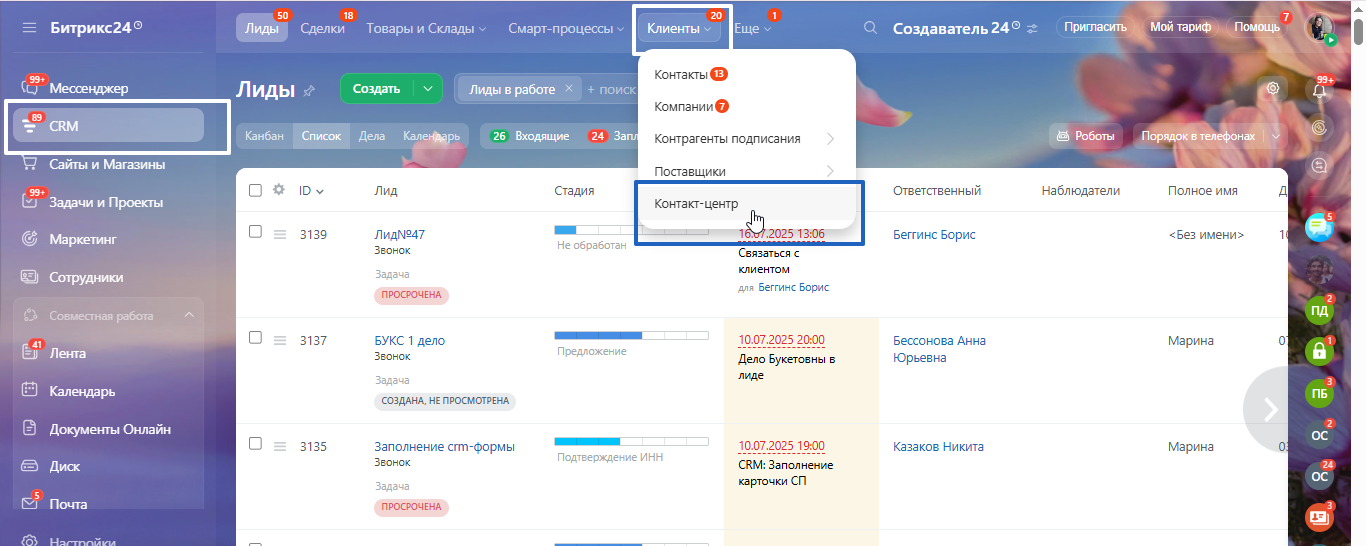The width and height of the screenshot is (1366, 546).
Task: Select the checkbox for lead 3137
Action: (x=255, y=337)
